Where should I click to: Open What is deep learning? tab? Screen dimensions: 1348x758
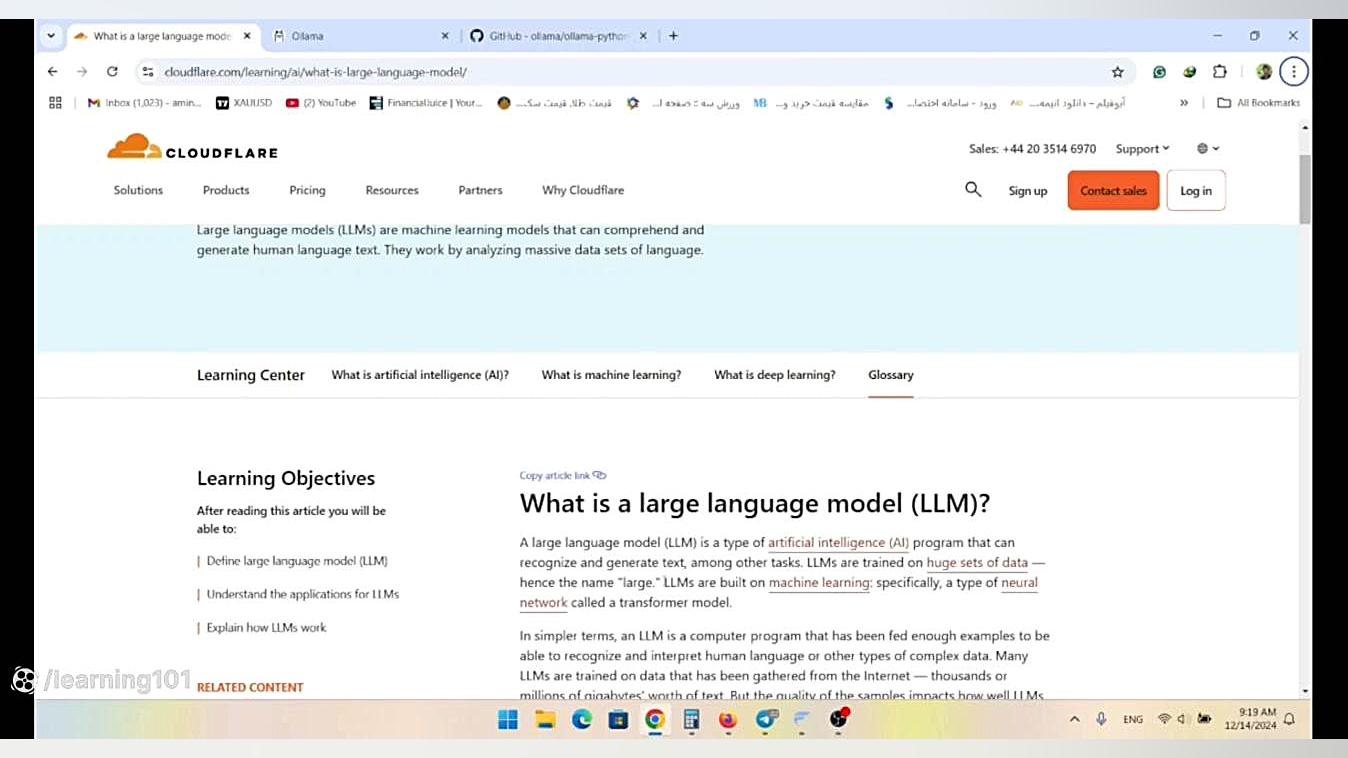point(775,375)
